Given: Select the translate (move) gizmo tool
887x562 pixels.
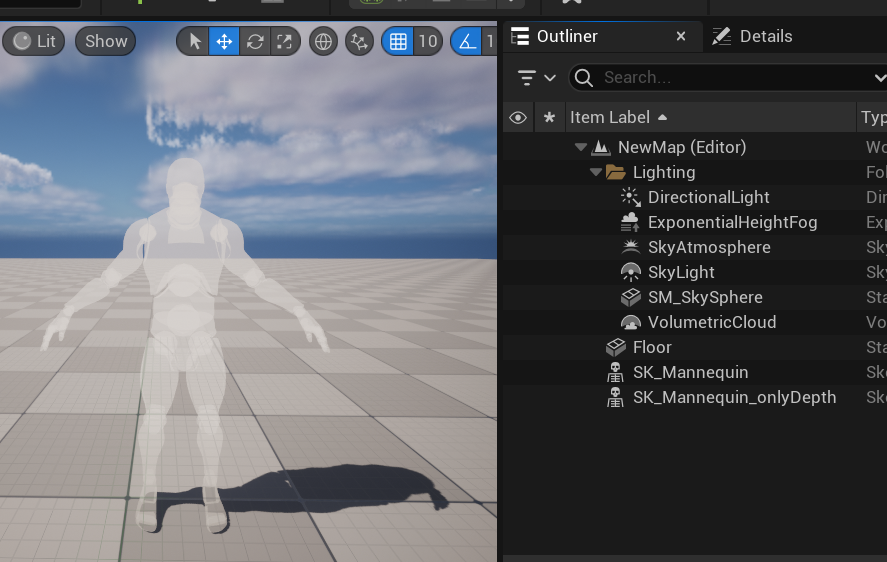Looking at the screenshot, I should pyautogui.click(x=224, y=41).
